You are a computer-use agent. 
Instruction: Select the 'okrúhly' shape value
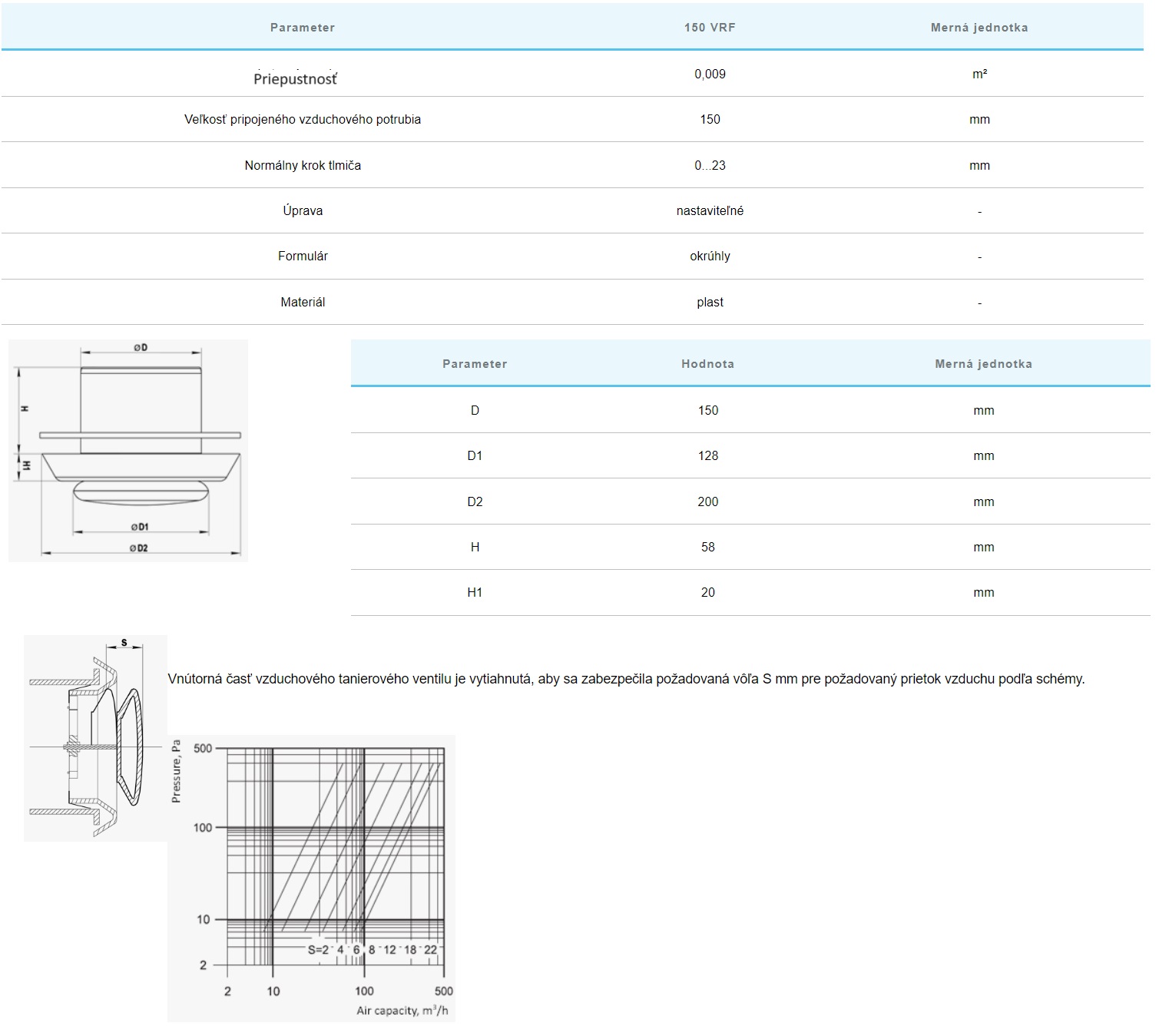click(x=710, y=256)
